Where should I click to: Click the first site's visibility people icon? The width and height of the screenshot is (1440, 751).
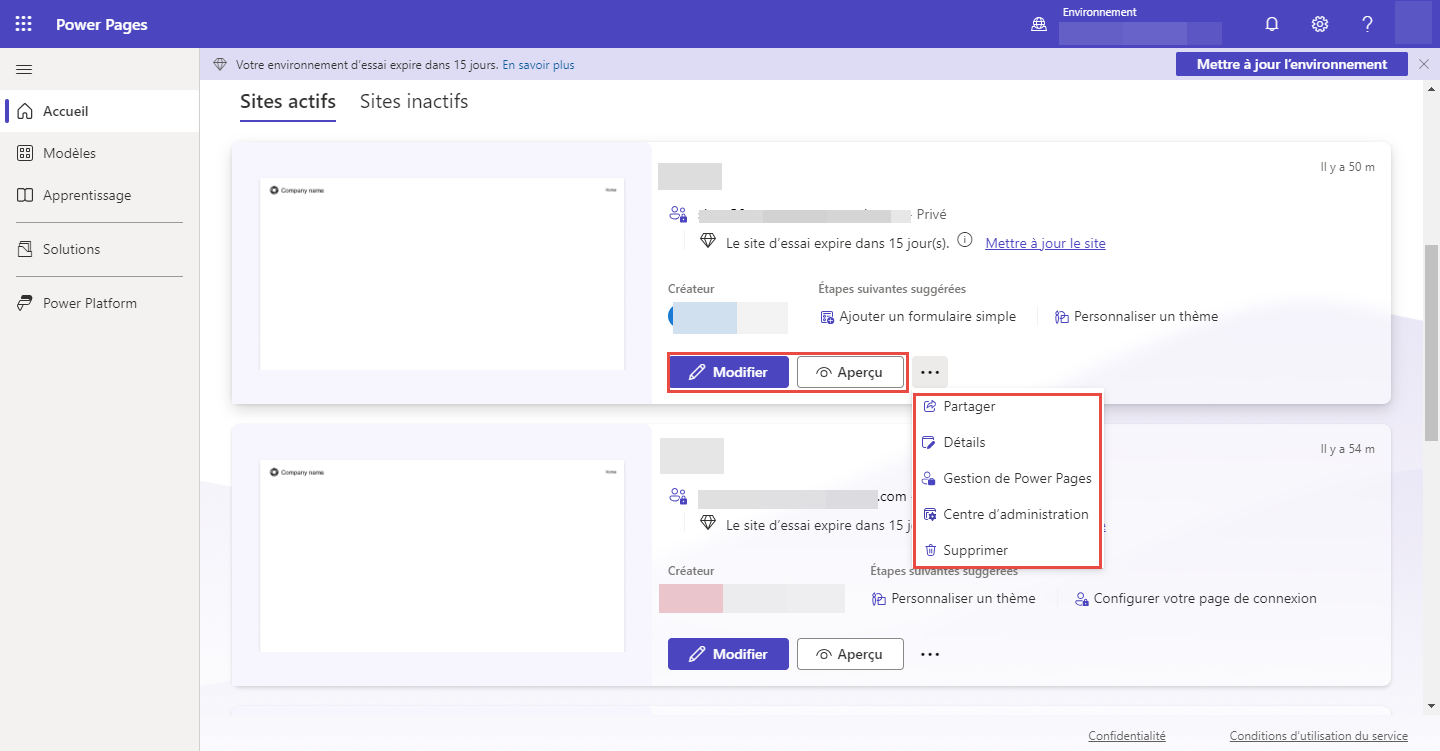tap(679, 214)
